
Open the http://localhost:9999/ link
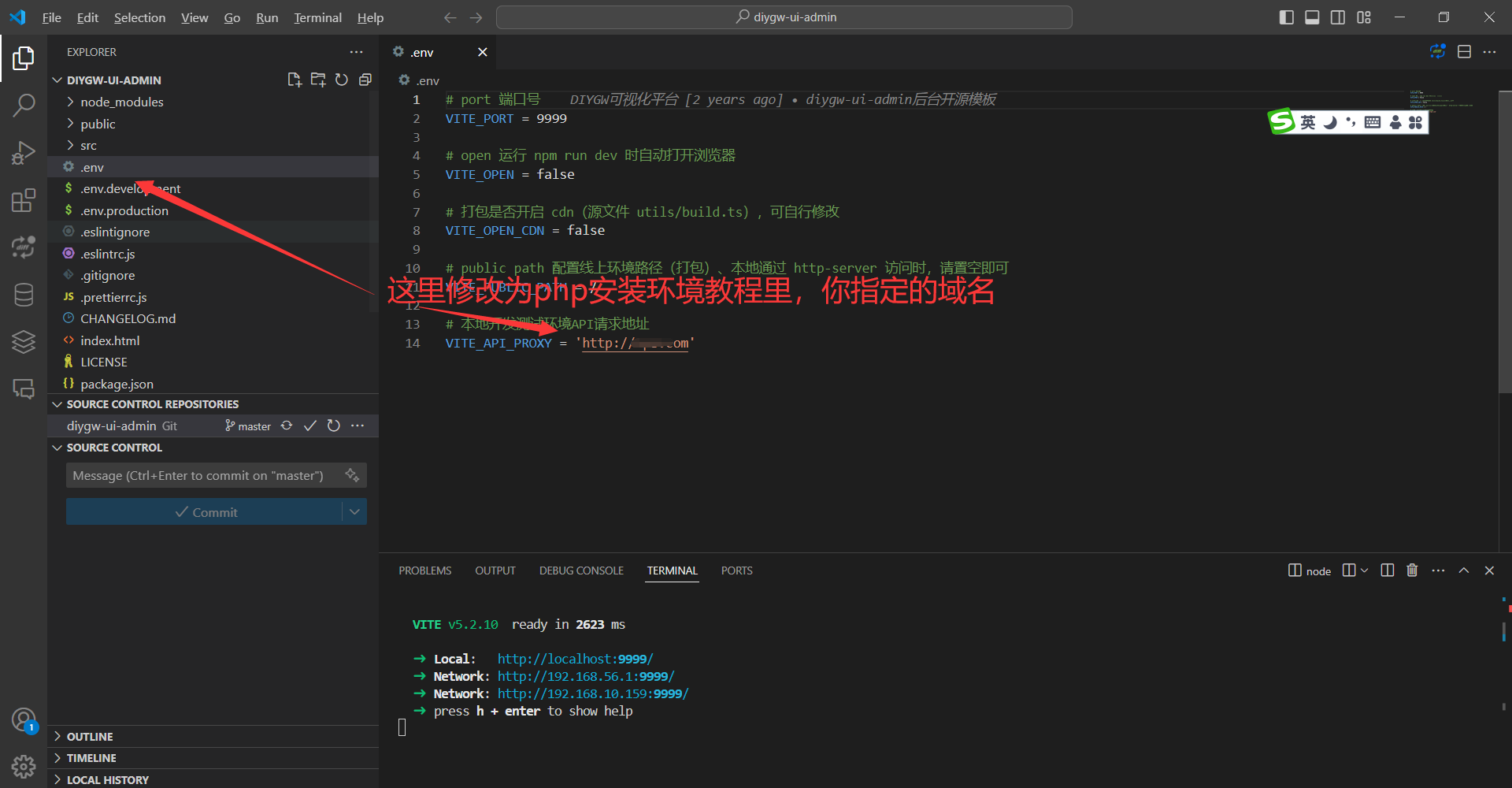tap(575, 659)
